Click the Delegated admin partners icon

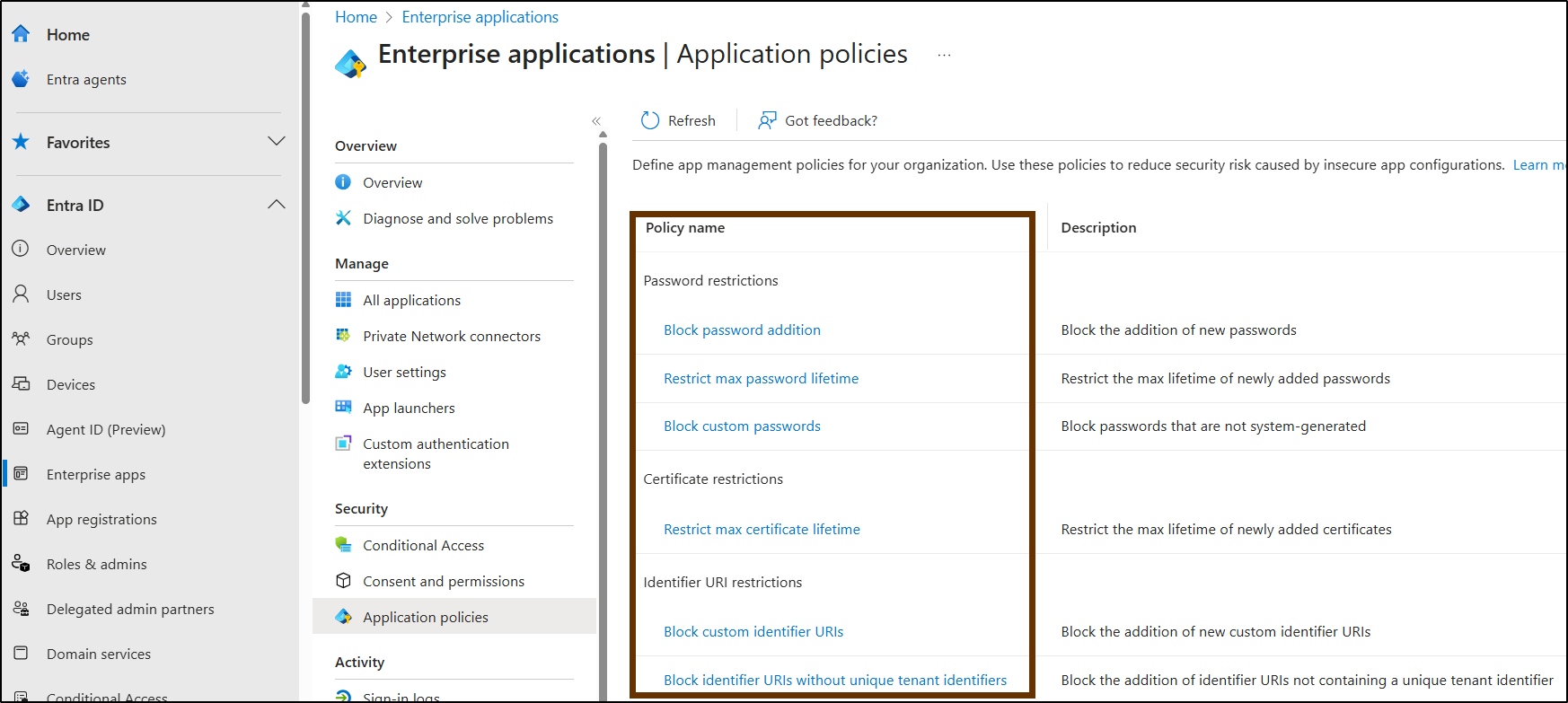tap(21, 608)
